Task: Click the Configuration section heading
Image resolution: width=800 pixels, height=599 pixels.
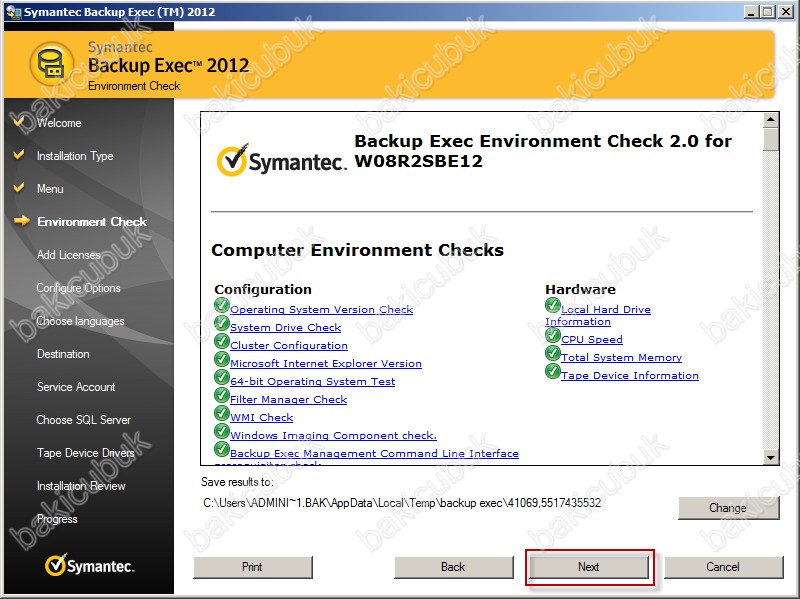Action: click(x=263, y=289)
